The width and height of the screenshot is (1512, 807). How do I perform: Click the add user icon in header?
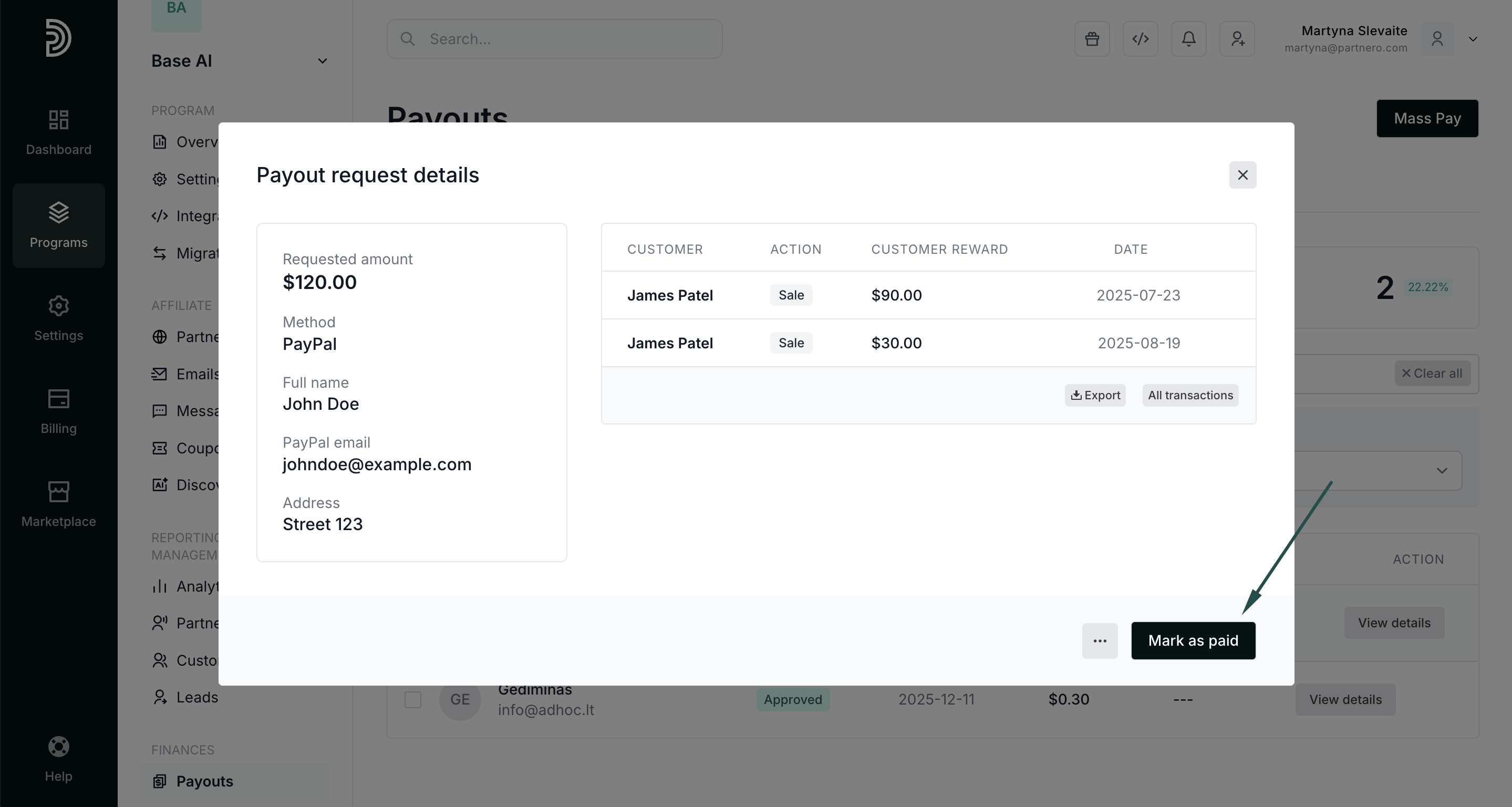[1237, 39]
